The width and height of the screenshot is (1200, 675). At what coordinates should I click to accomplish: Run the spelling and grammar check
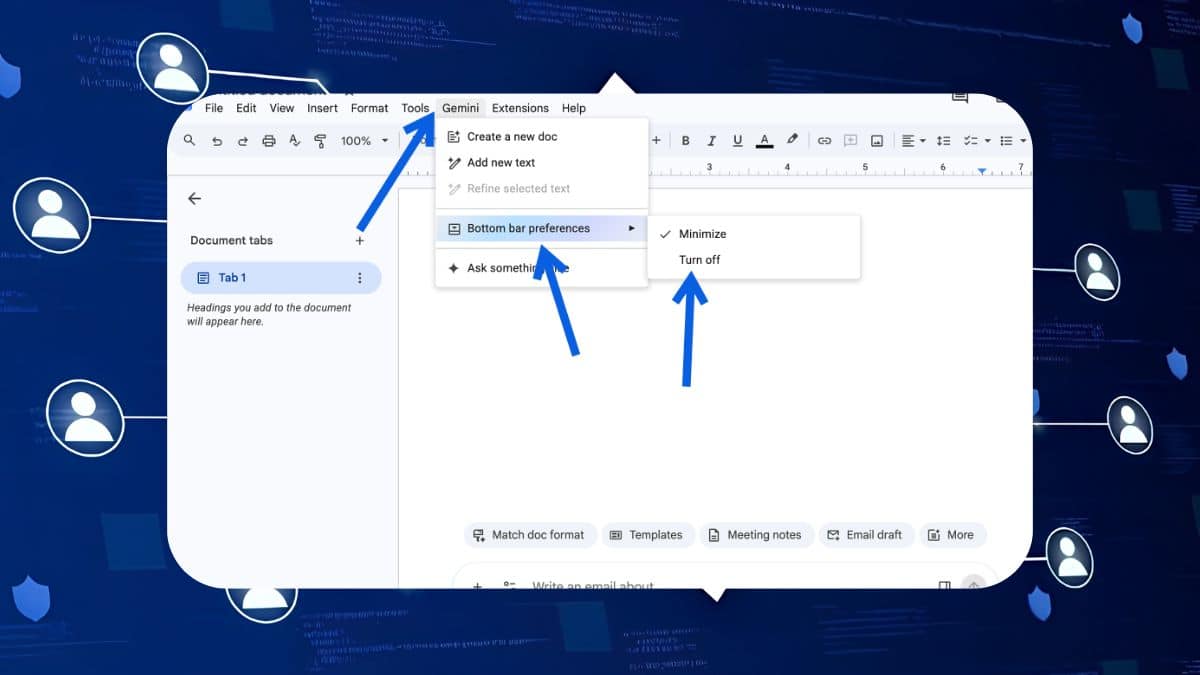point(294,141)
